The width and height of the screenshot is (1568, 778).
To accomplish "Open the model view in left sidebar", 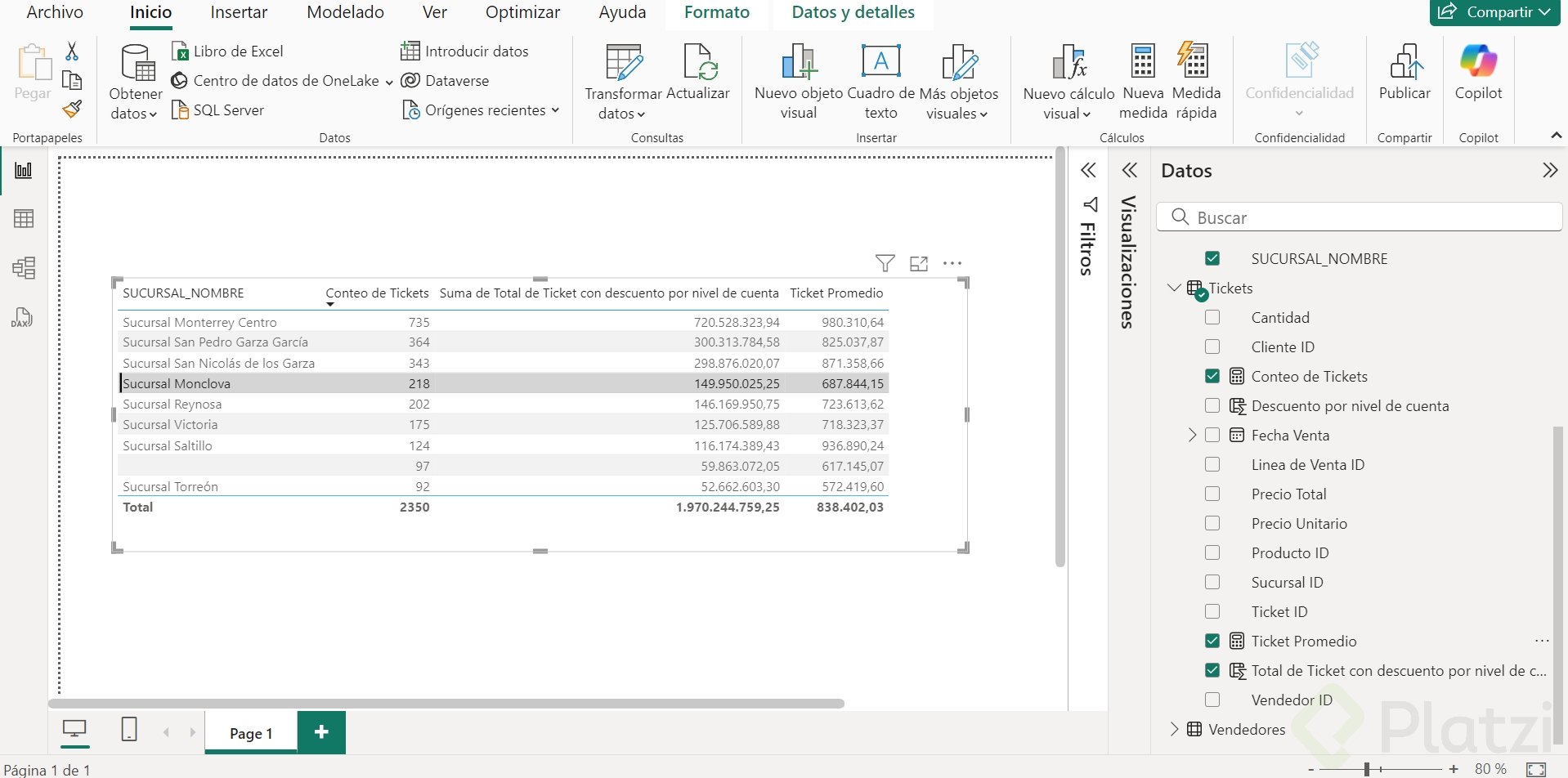I will point(24,268).
